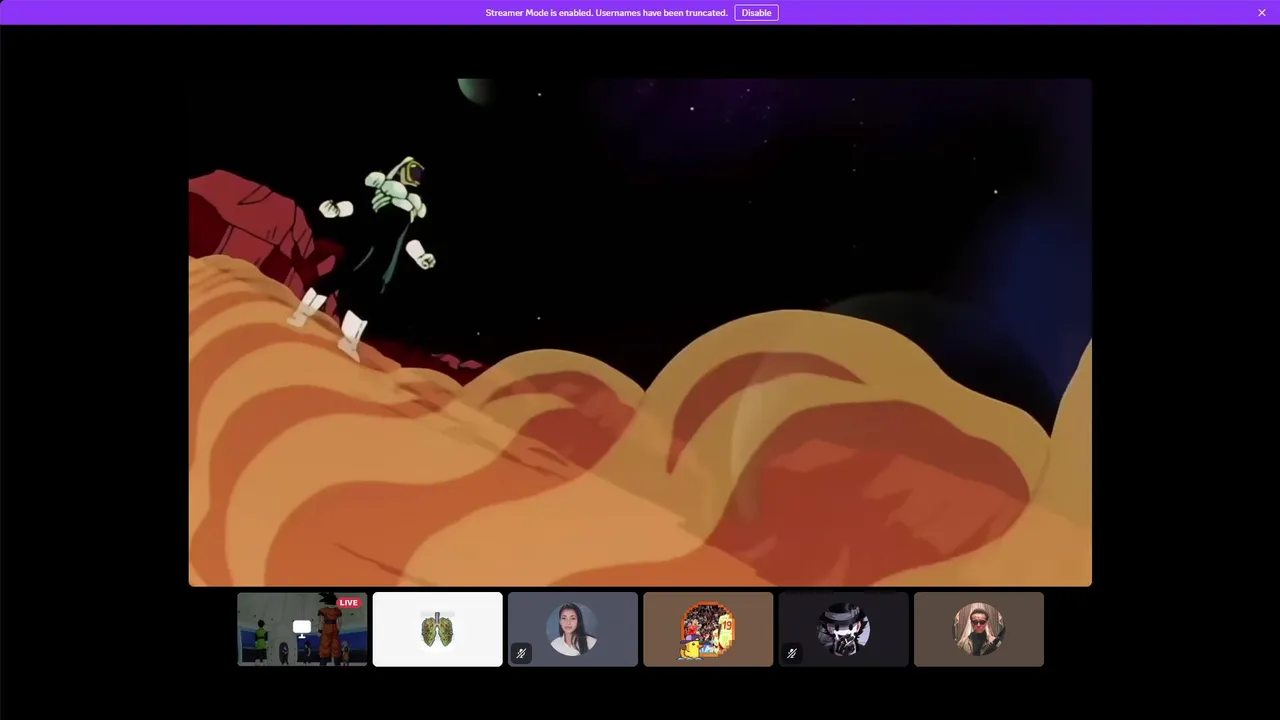This screenshot has height=720, width=1280.
Task: Select the participant tile with masked hat character
Action: [x=843, y=629]
